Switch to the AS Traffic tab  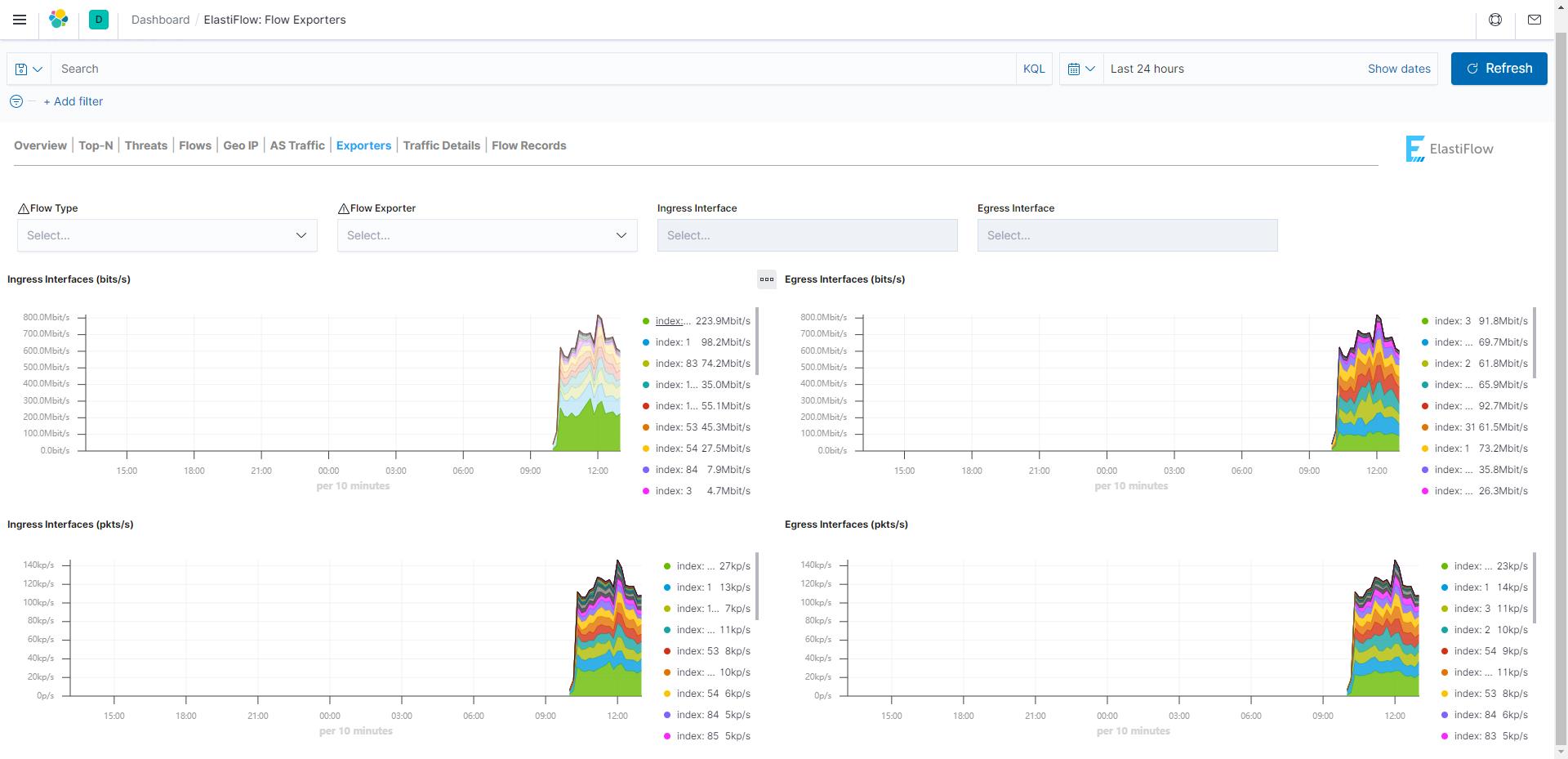click(297, 145)
